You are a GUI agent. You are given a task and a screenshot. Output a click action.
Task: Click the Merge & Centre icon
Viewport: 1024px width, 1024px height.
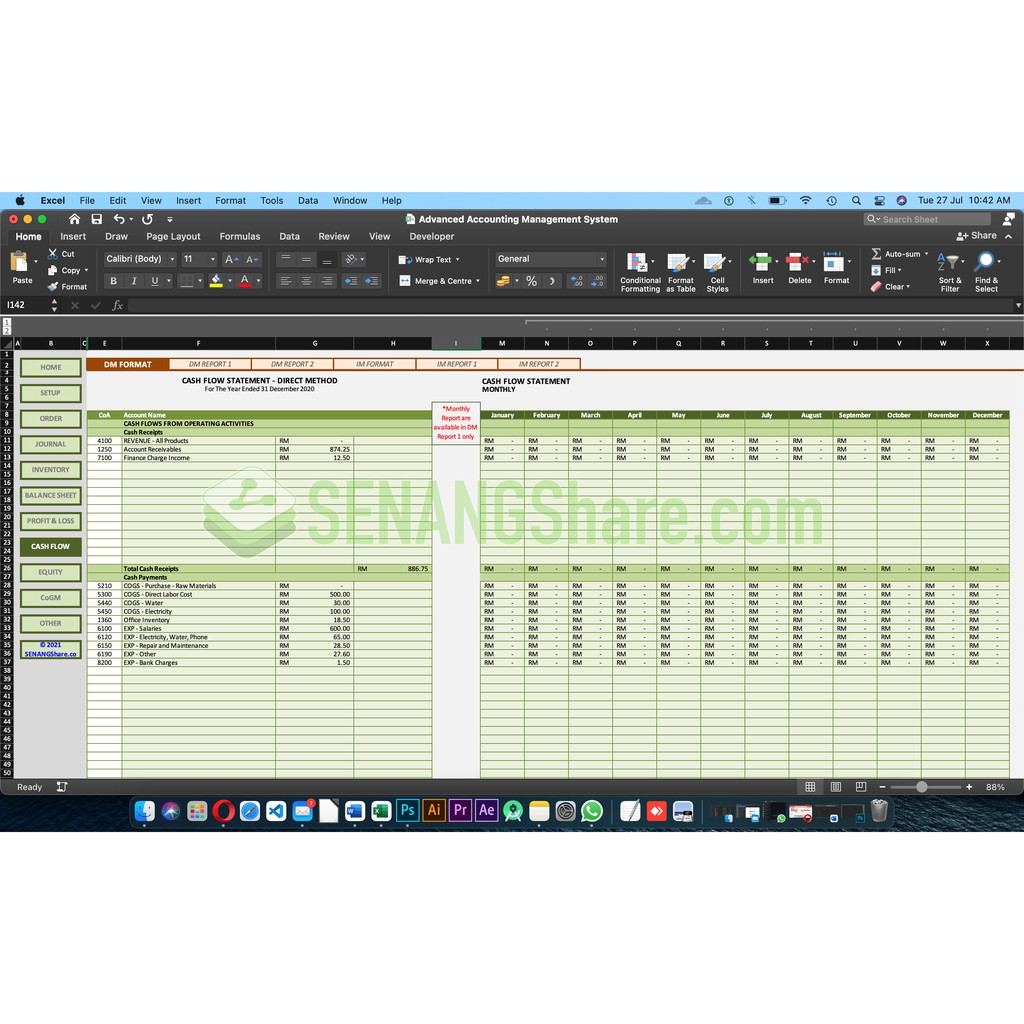[x=405, y=281]
